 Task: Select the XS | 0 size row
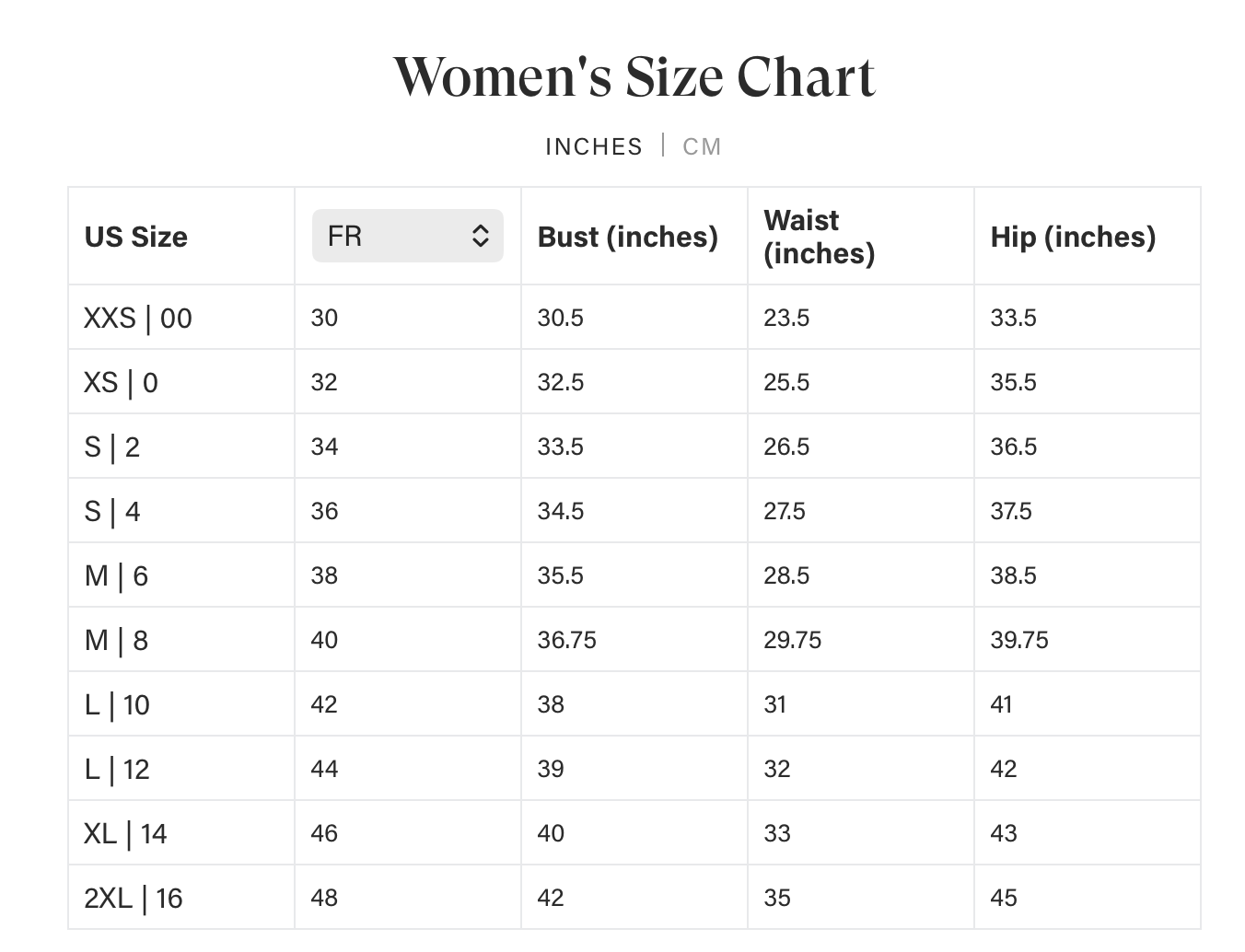tap(634, 382)
